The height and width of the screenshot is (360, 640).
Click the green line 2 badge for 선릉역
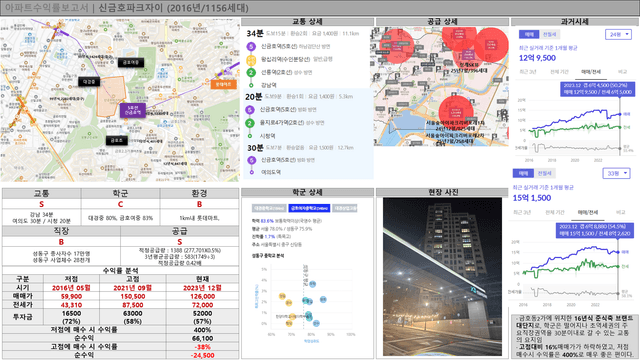(251, 73)
